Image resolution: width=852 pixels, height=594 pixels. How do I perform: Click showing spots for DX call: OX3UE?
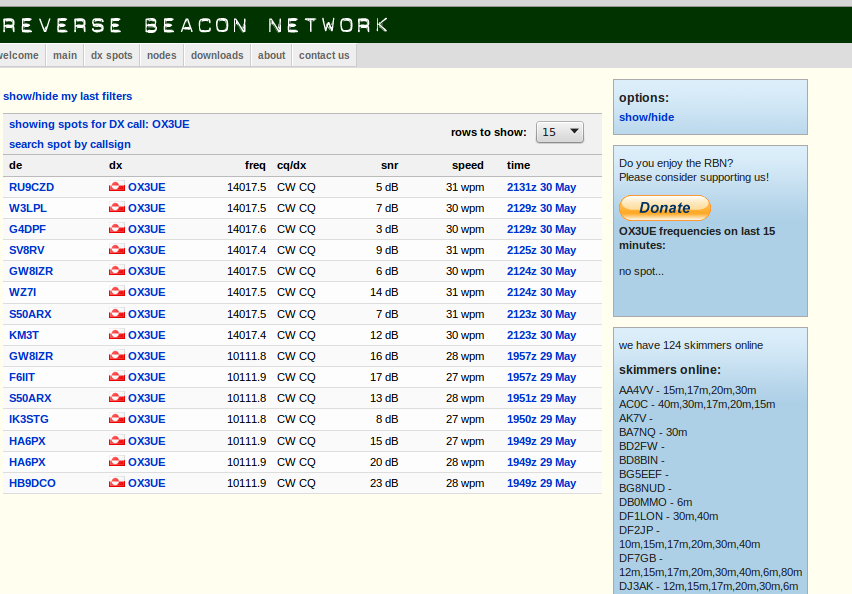click(x=99, y=124)
